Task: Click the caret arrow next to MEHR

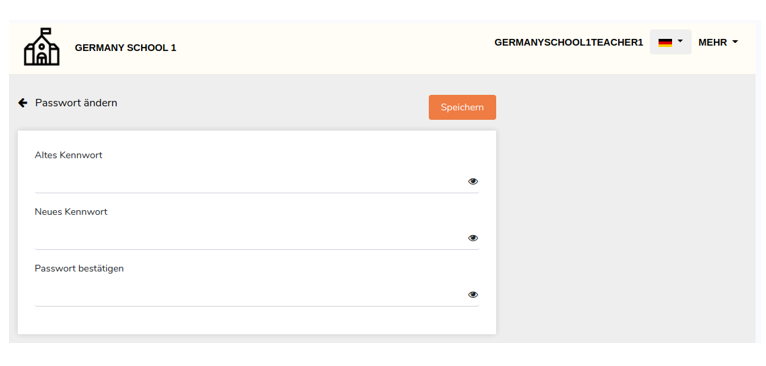Action: coord(735,43)
